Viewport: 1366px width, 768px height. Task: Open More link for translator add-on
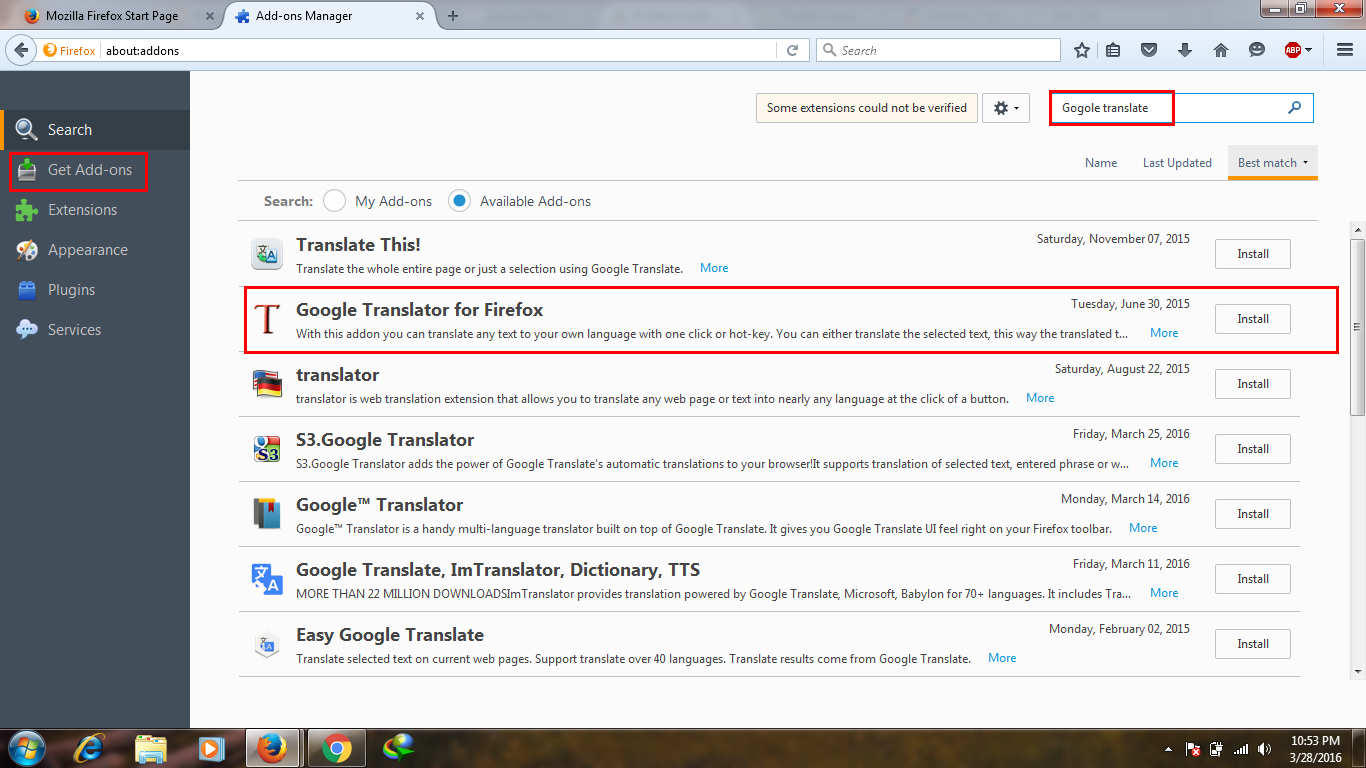1040,398
